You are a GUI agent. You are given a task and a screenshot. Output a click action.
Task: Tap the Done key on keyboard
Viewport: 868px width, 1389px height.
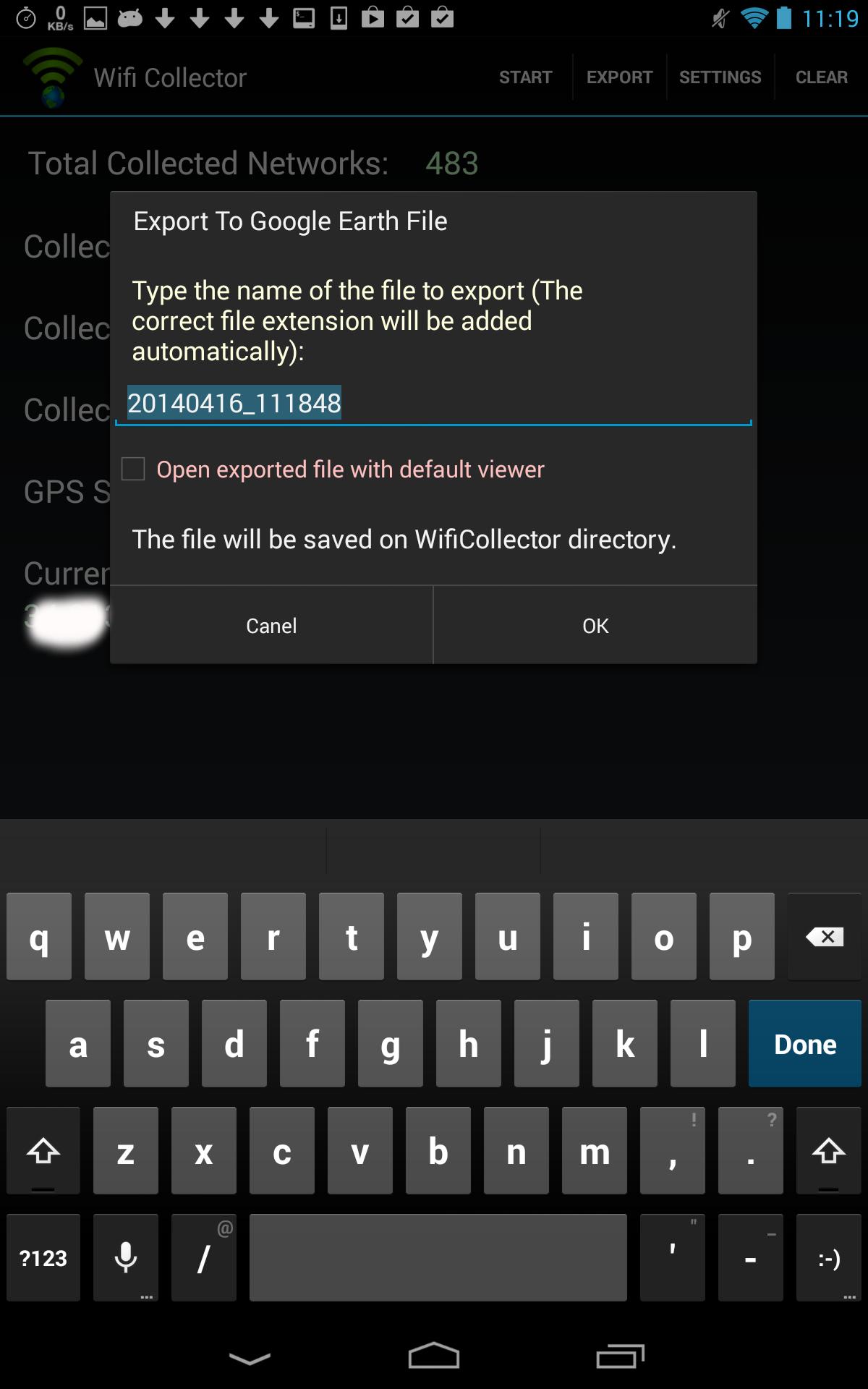coord(805,1044)
